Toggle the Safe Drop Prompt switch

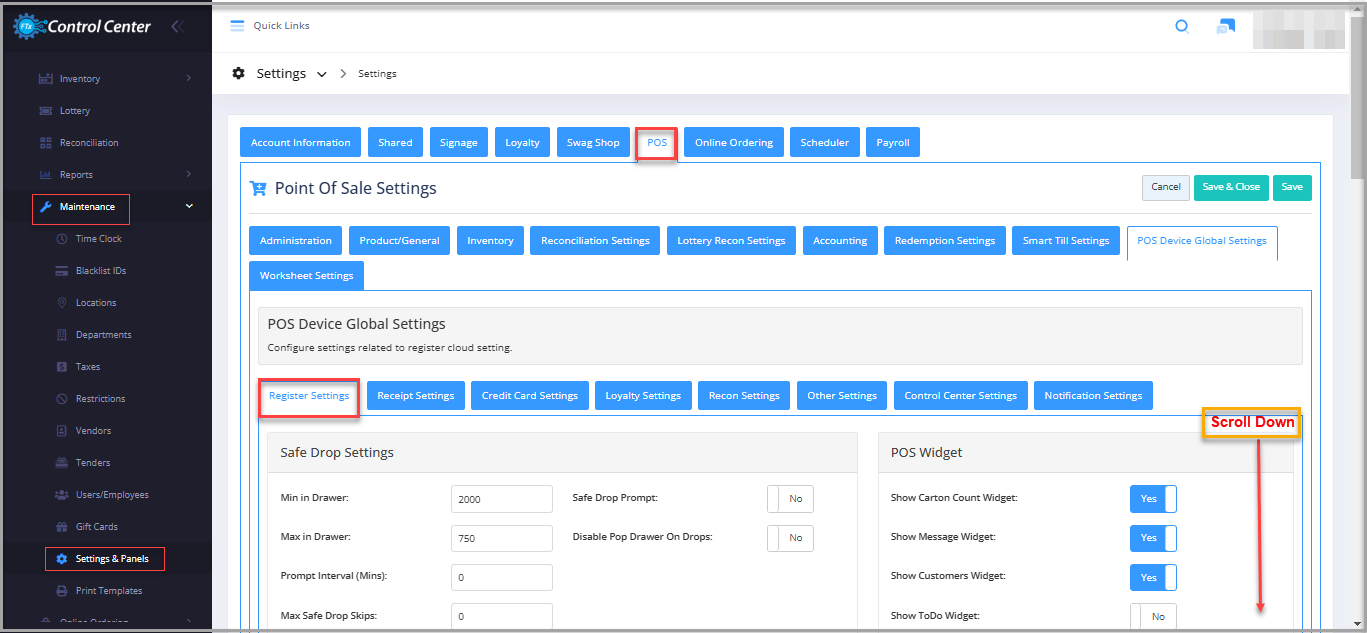pos(790,498)
